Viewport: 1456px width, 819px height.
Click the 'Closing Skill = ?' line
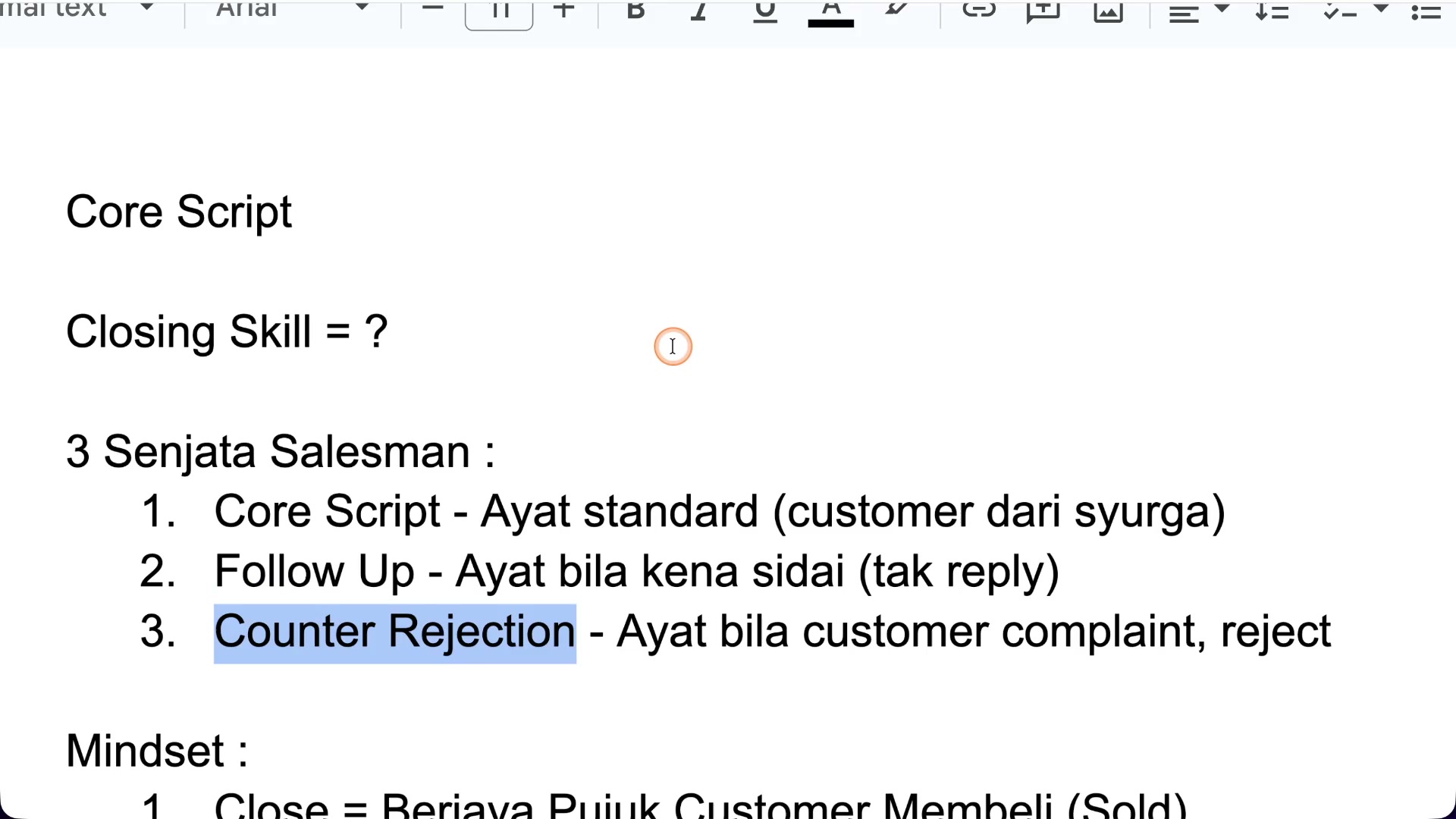pyautogui.click(x=227, y=332)
